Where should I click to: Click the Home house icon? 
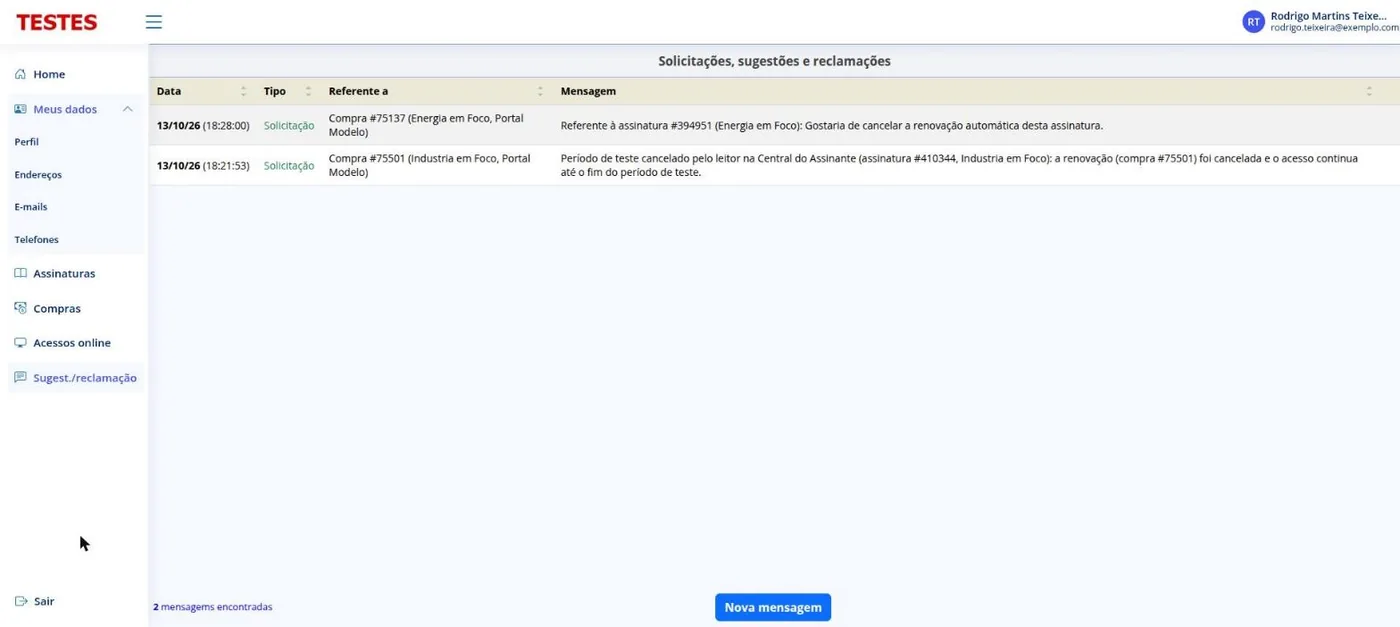20,74
